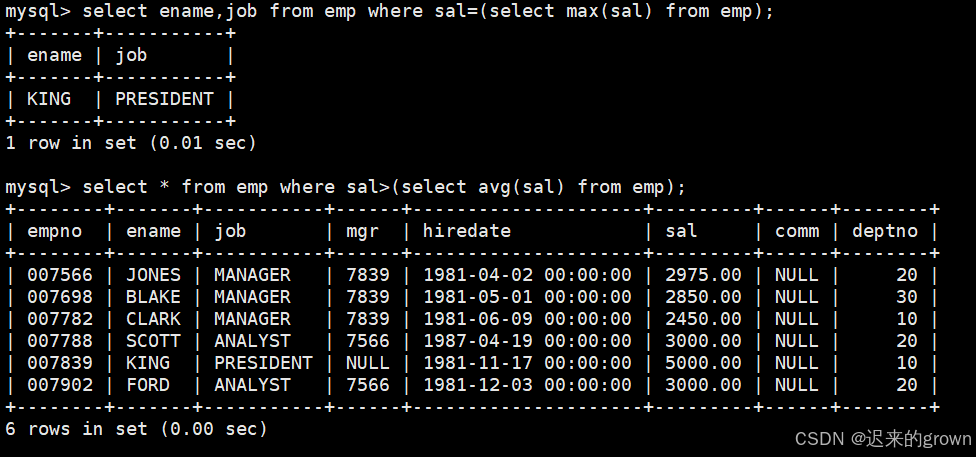The image size is (976, 457).
Task: Click the name 'SCOTT'
Action: pyautogui.click(x=153, y=341)
